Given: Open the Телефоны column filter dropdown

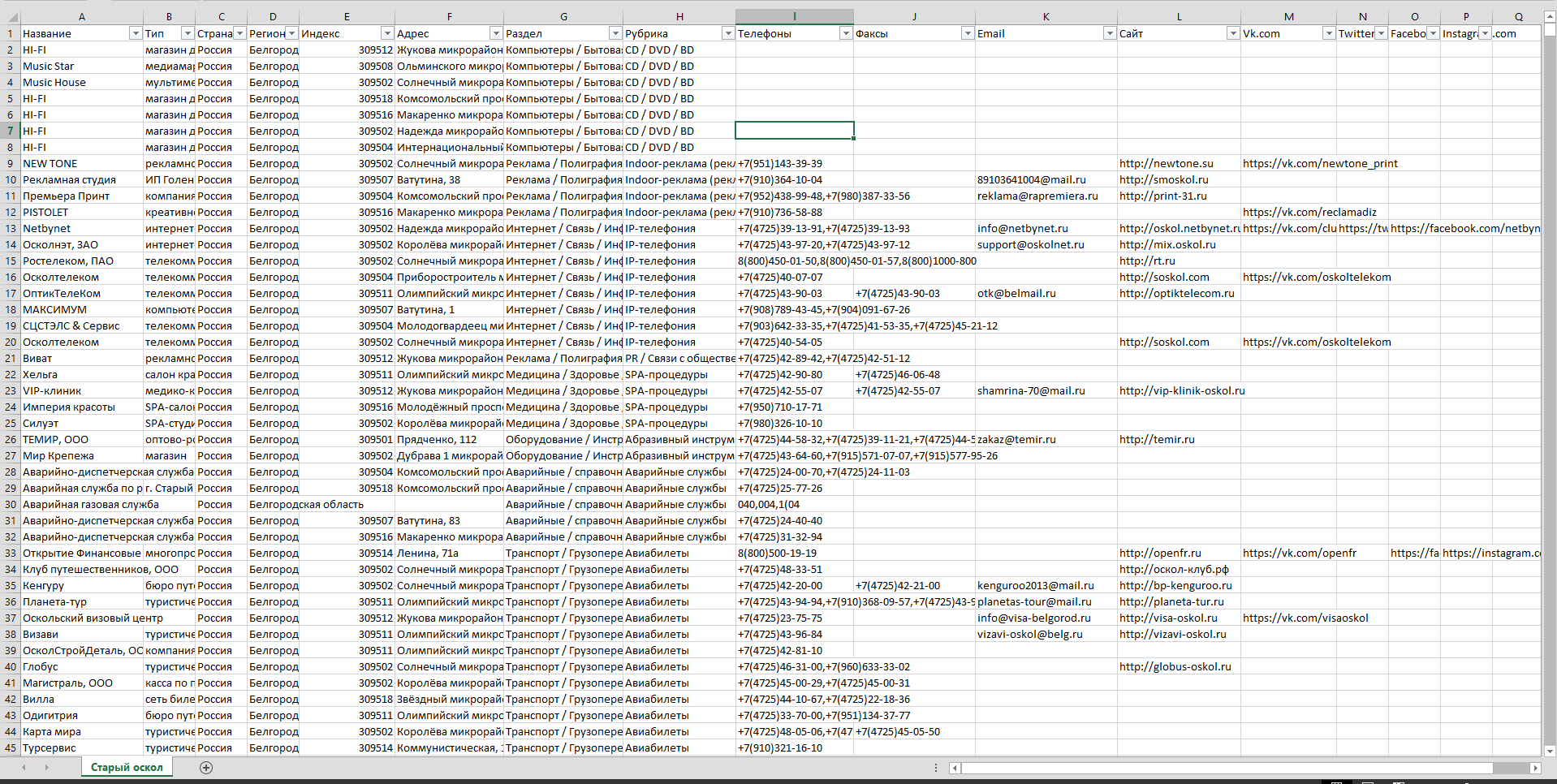Looking at the screenshot, I should pos(846,33).
